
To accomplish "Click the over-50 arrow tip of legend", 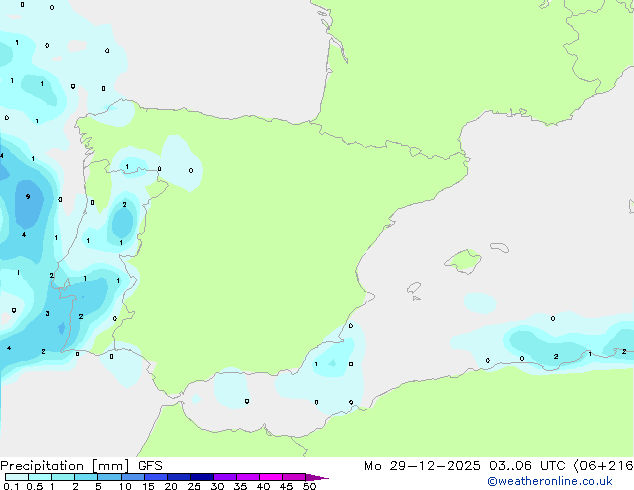I will (317, 477).
